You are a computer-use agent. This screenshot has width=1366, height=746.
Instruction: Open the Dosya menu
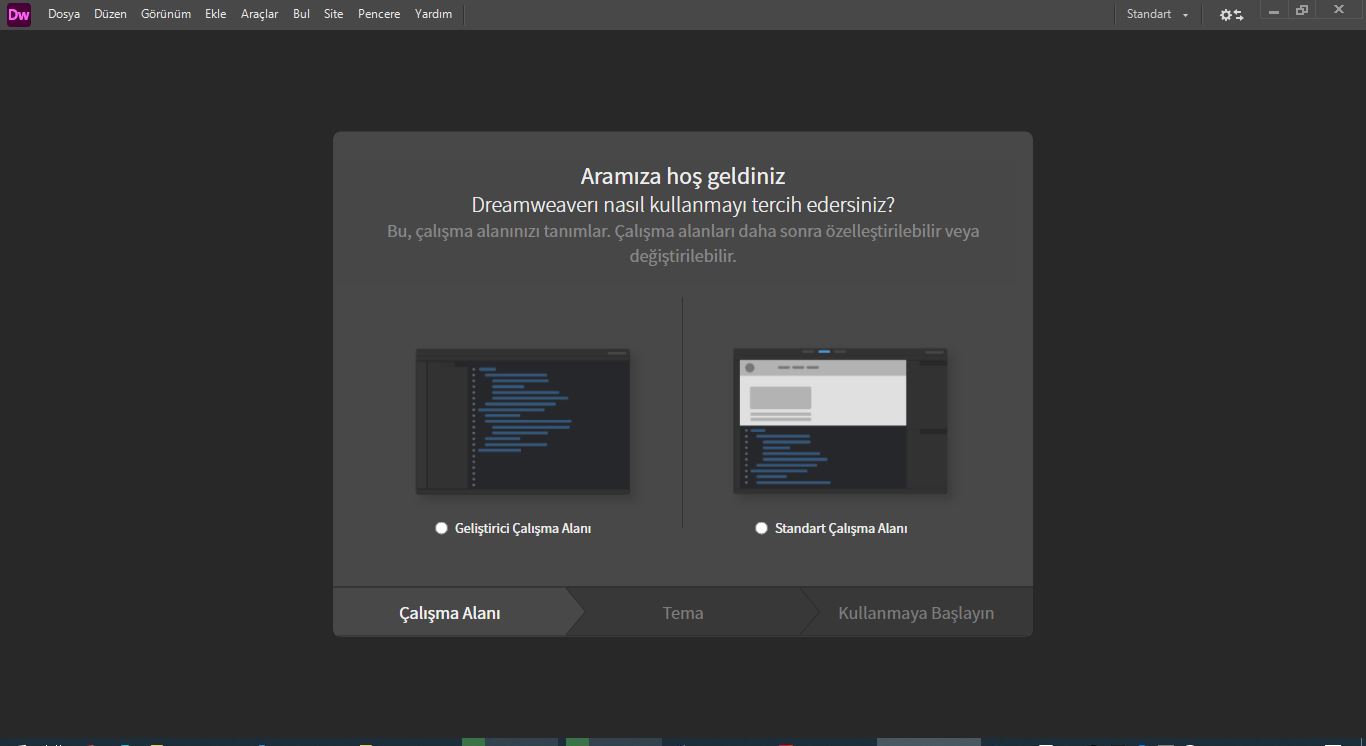coord(64,14)
